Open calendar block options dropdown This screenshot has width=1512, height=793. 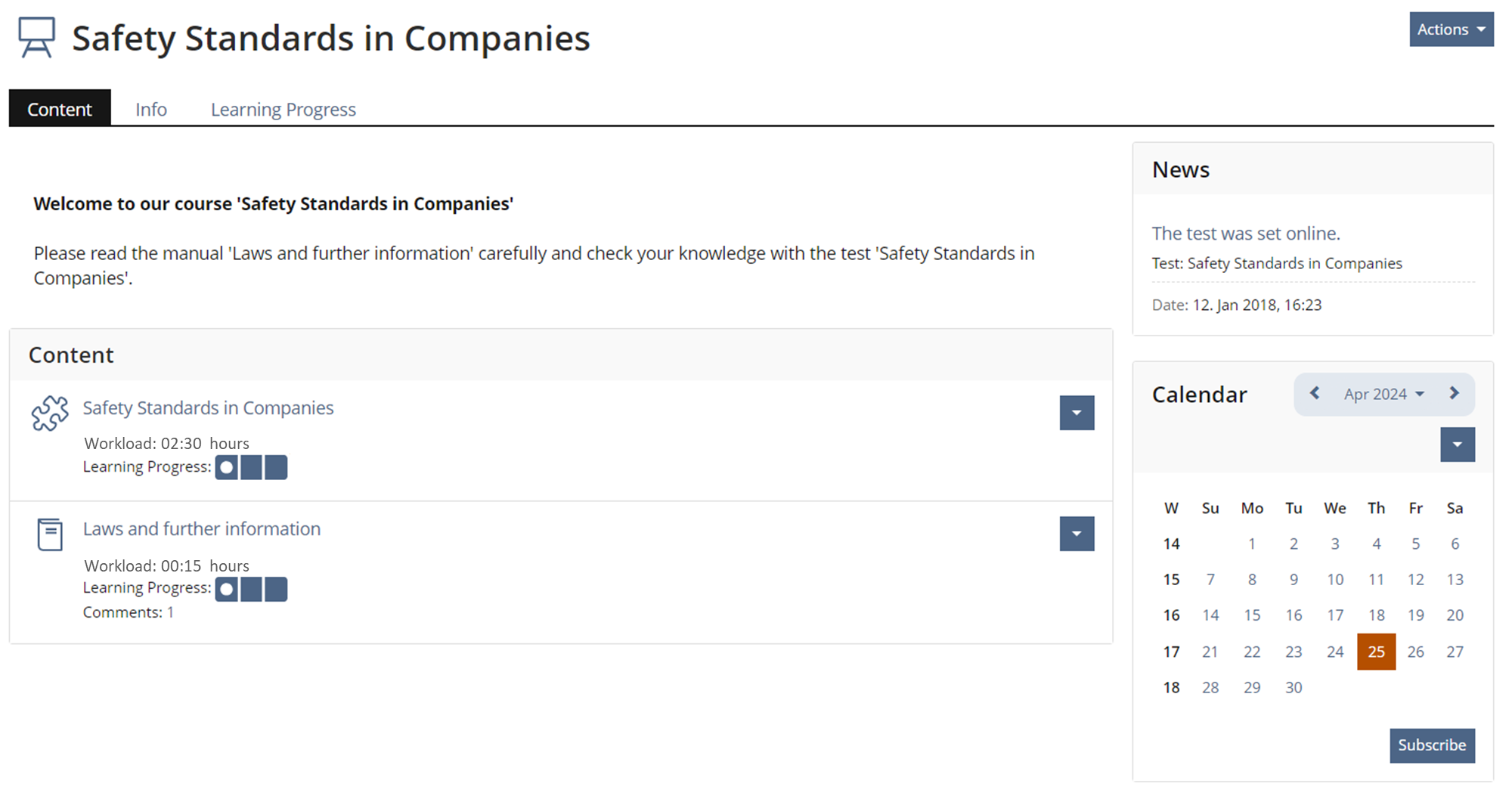[1457, 445]
